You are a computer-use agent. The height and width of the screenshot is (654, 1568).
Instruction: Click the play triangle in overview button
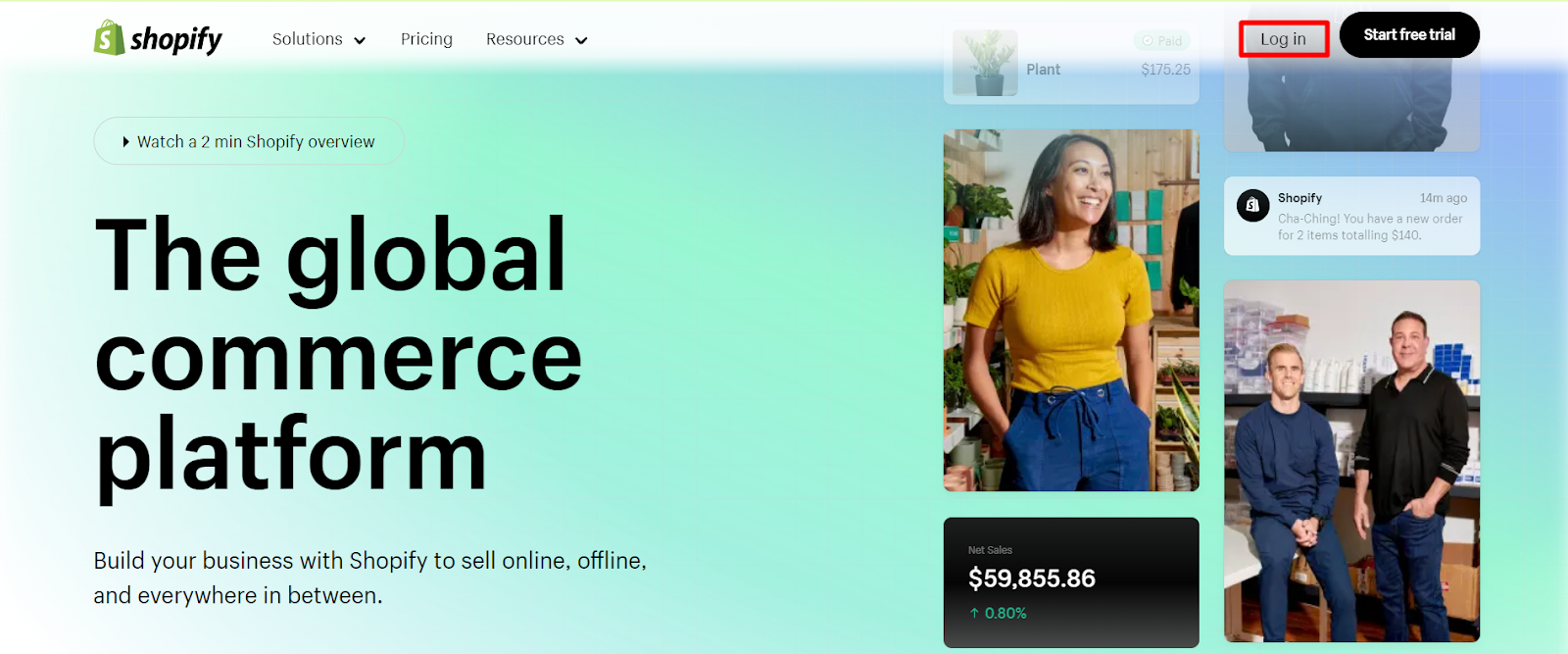point(126,142)
